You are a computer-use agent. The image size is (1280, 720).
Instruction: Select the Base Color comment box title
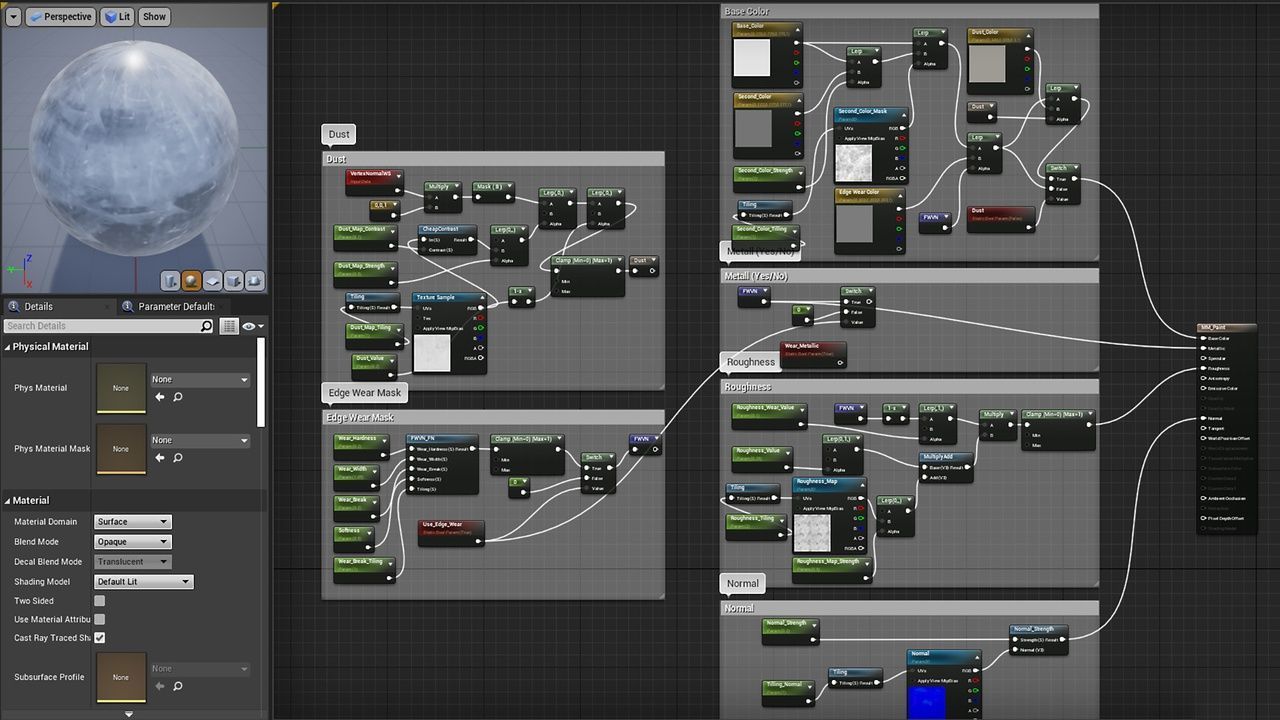909,11
